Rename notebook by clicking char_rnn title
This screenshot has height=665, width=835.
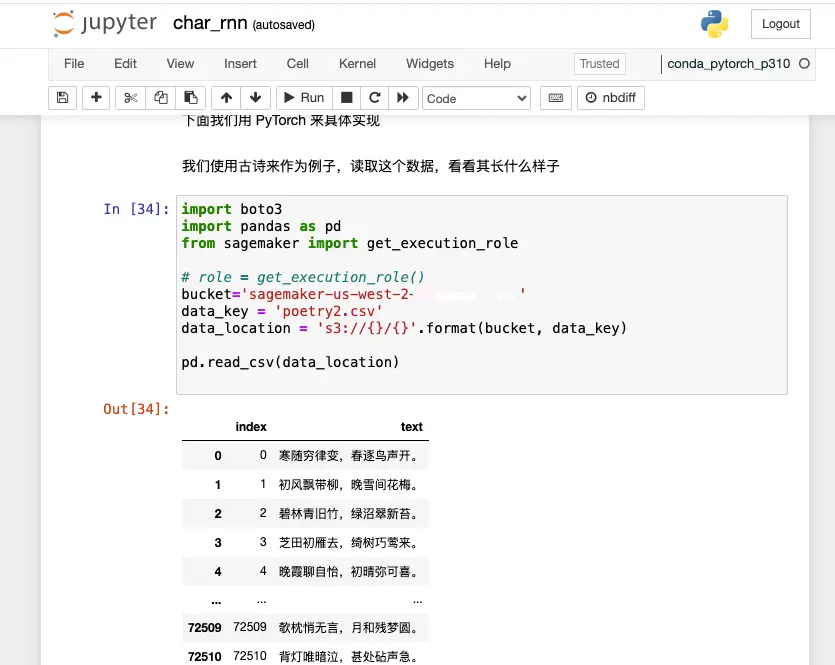tap(210, 23)
